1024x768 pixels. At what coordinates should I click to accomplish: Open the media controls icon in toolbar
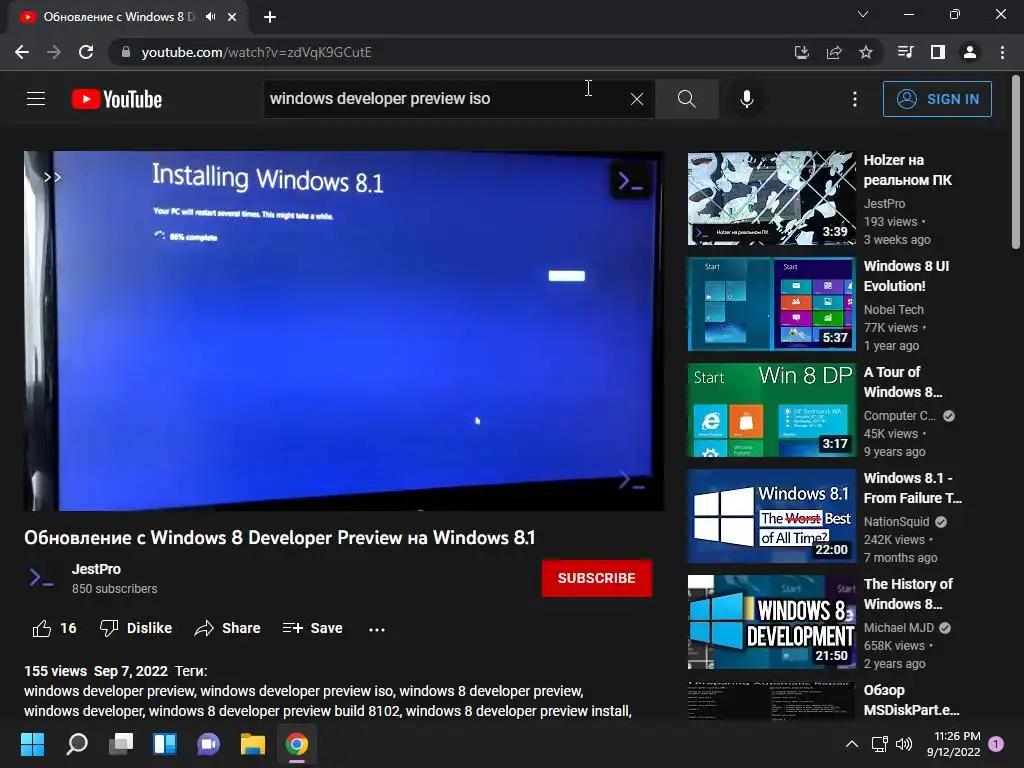coord(905,52)
